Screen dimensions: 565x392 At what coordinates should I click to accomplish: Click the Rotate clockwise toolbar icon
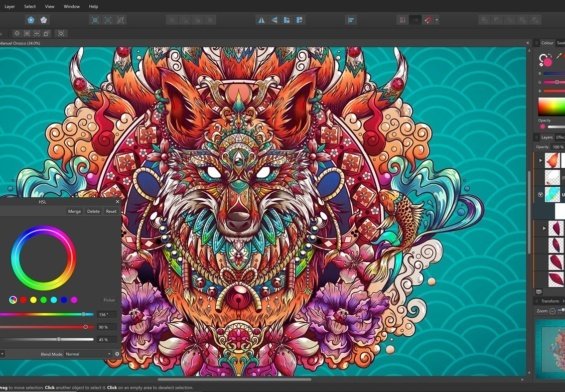click(x=299, y=20)
